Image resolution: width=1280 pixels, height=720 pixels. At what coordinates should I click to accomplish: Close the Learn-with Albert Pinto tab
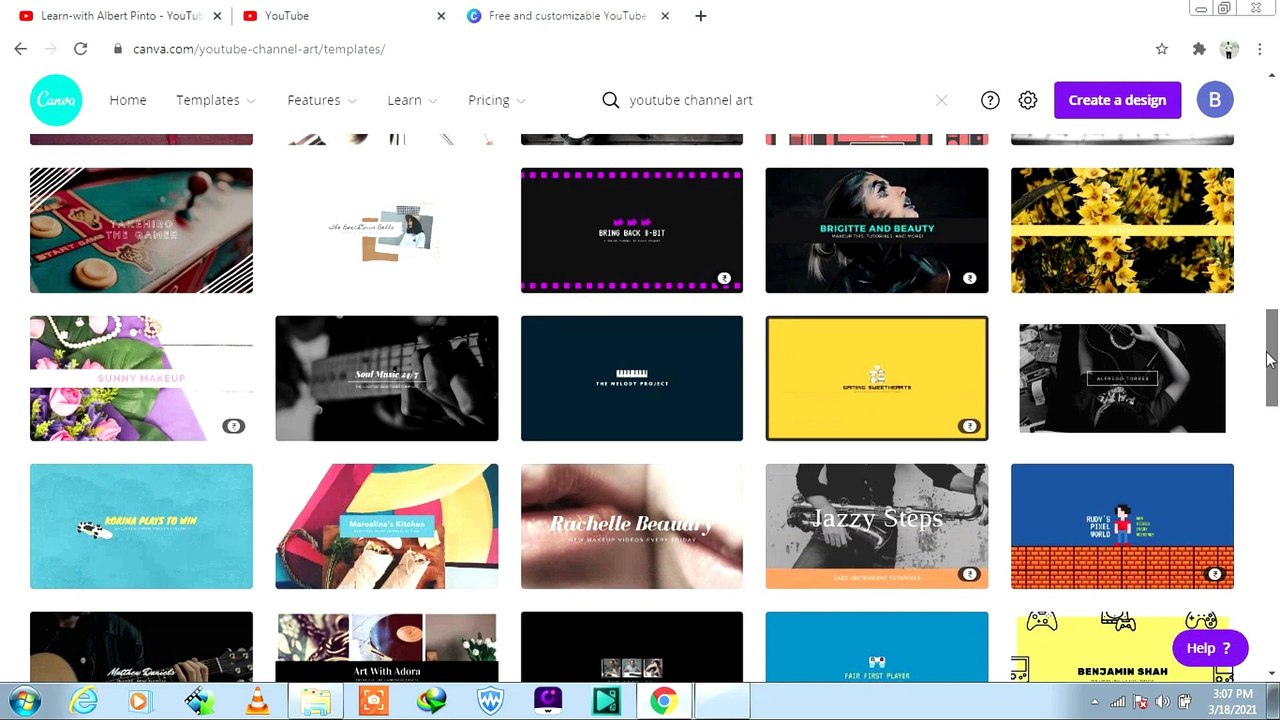tap(217, 16)
